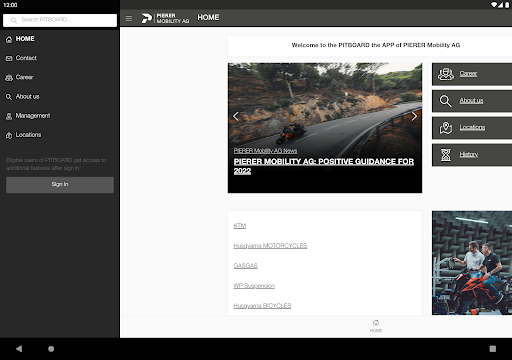
Task: Open the Husqvarna BICYCLES link
Action: [x=262, y=306]
